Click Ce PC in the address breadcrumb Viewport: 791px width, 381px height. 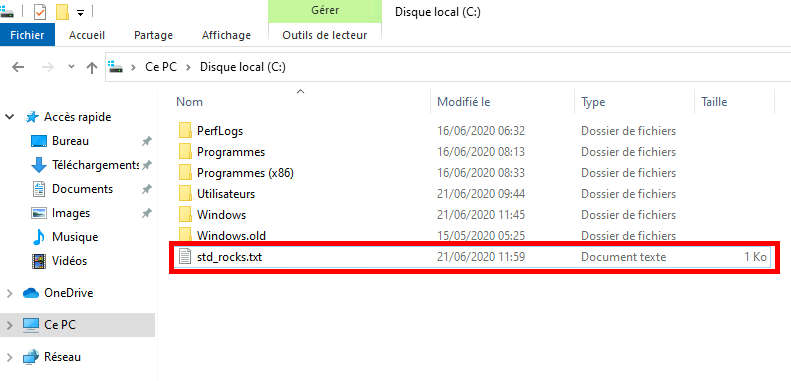(161, 67)
